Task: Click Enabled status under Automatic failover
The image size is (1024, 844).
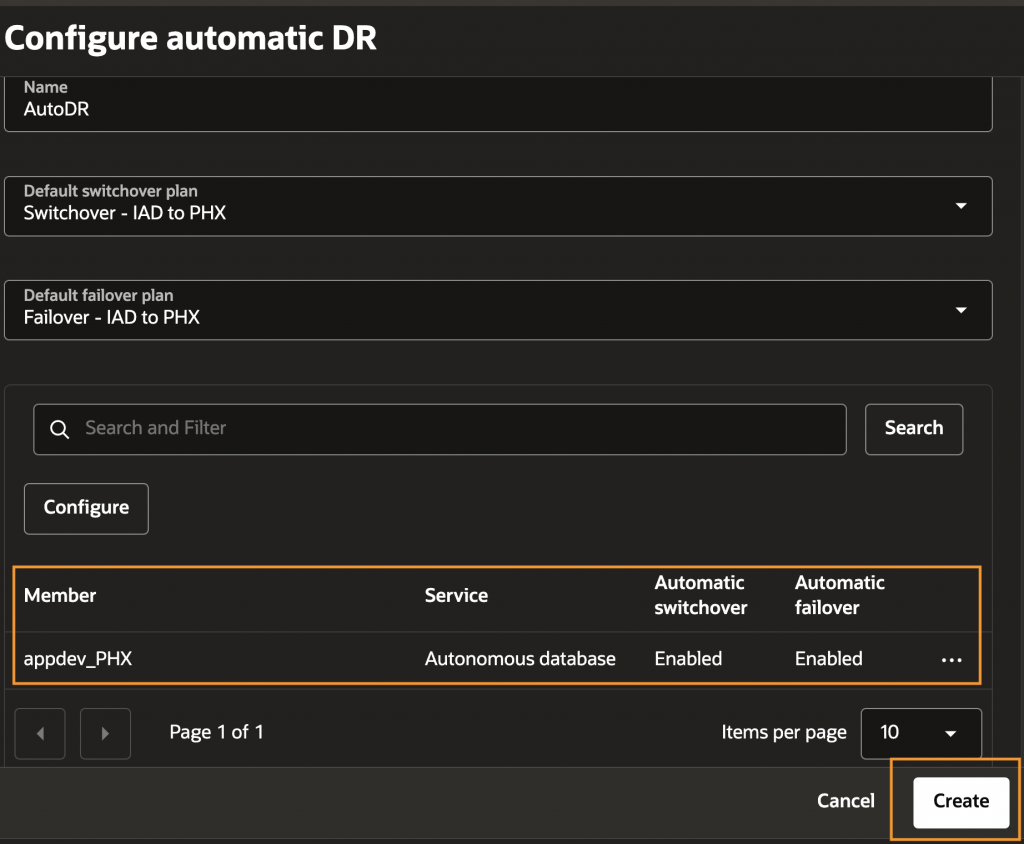Action: pyautogui.click(x=828, y=659)
